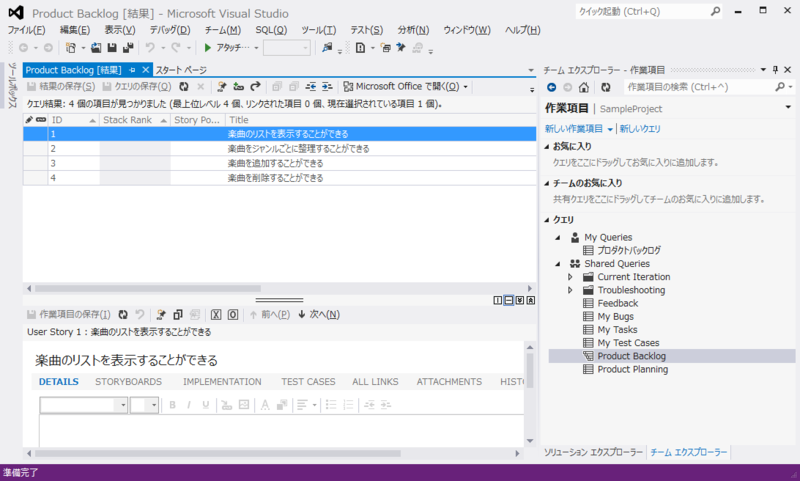Viewport: 800px width, 481px height.
Task: Select the horizontal split layout toggle
Action: click(509, 300)
